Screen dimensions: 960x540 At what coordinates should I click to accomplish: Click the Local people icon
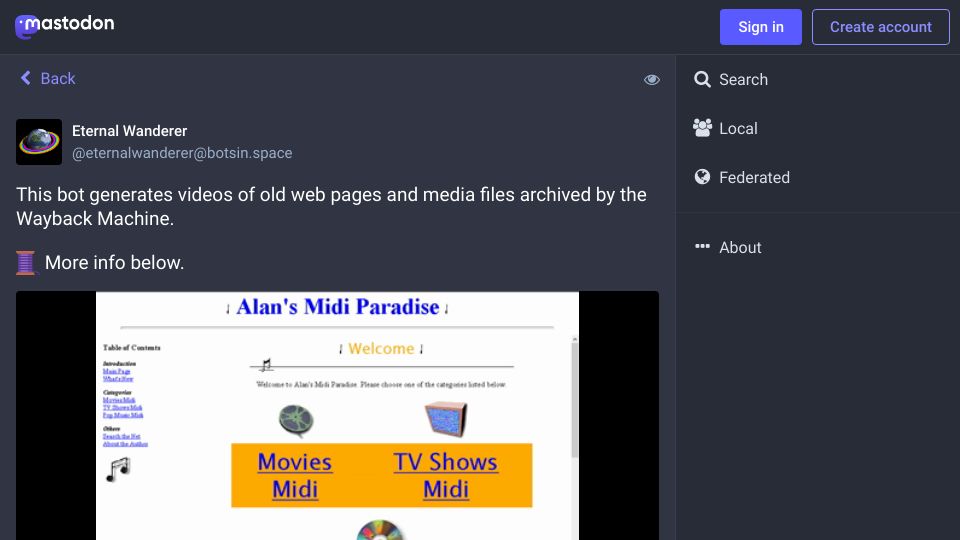point(702,128)
